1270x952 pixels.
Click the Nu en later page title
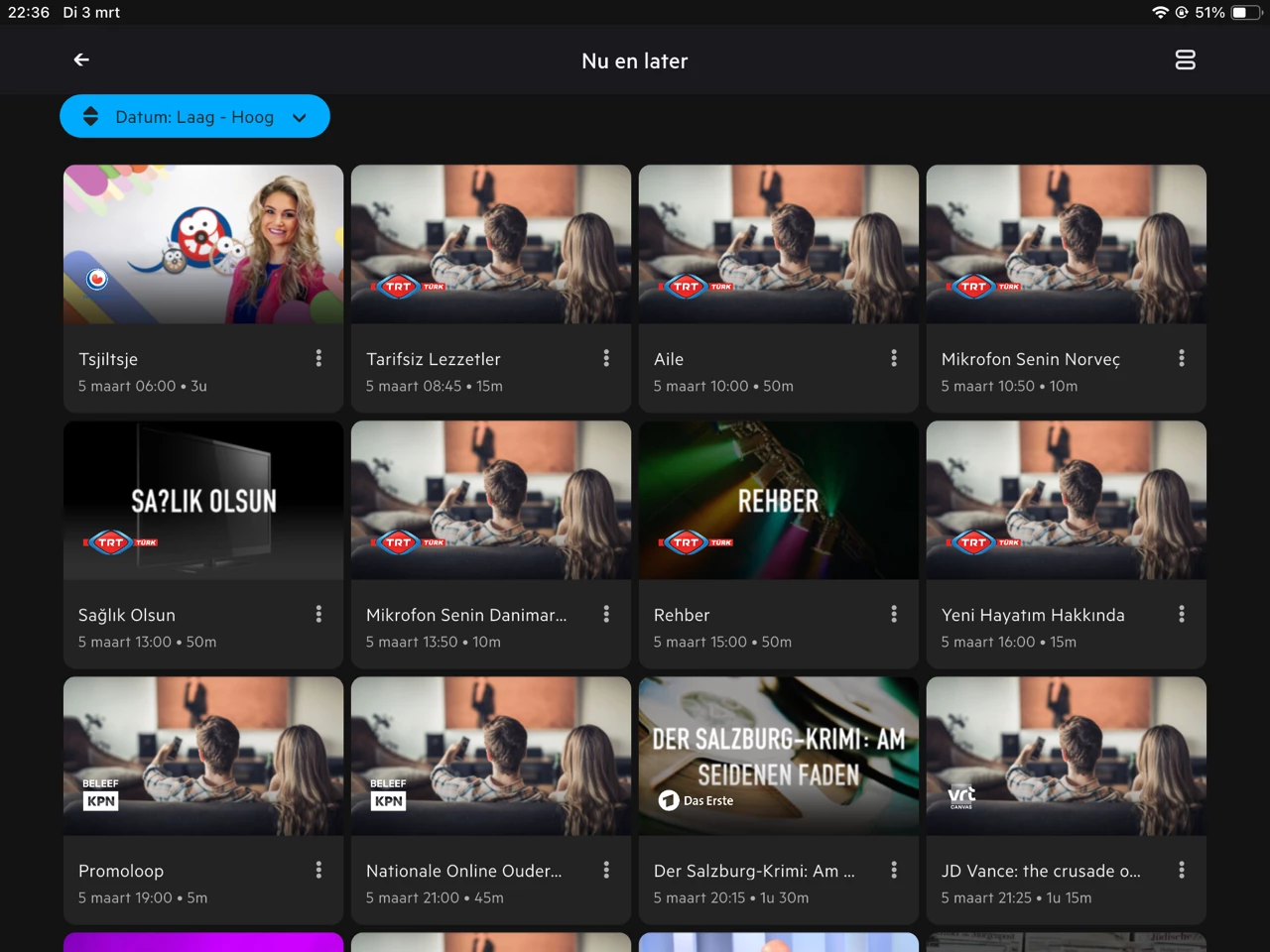click(635, 60)
